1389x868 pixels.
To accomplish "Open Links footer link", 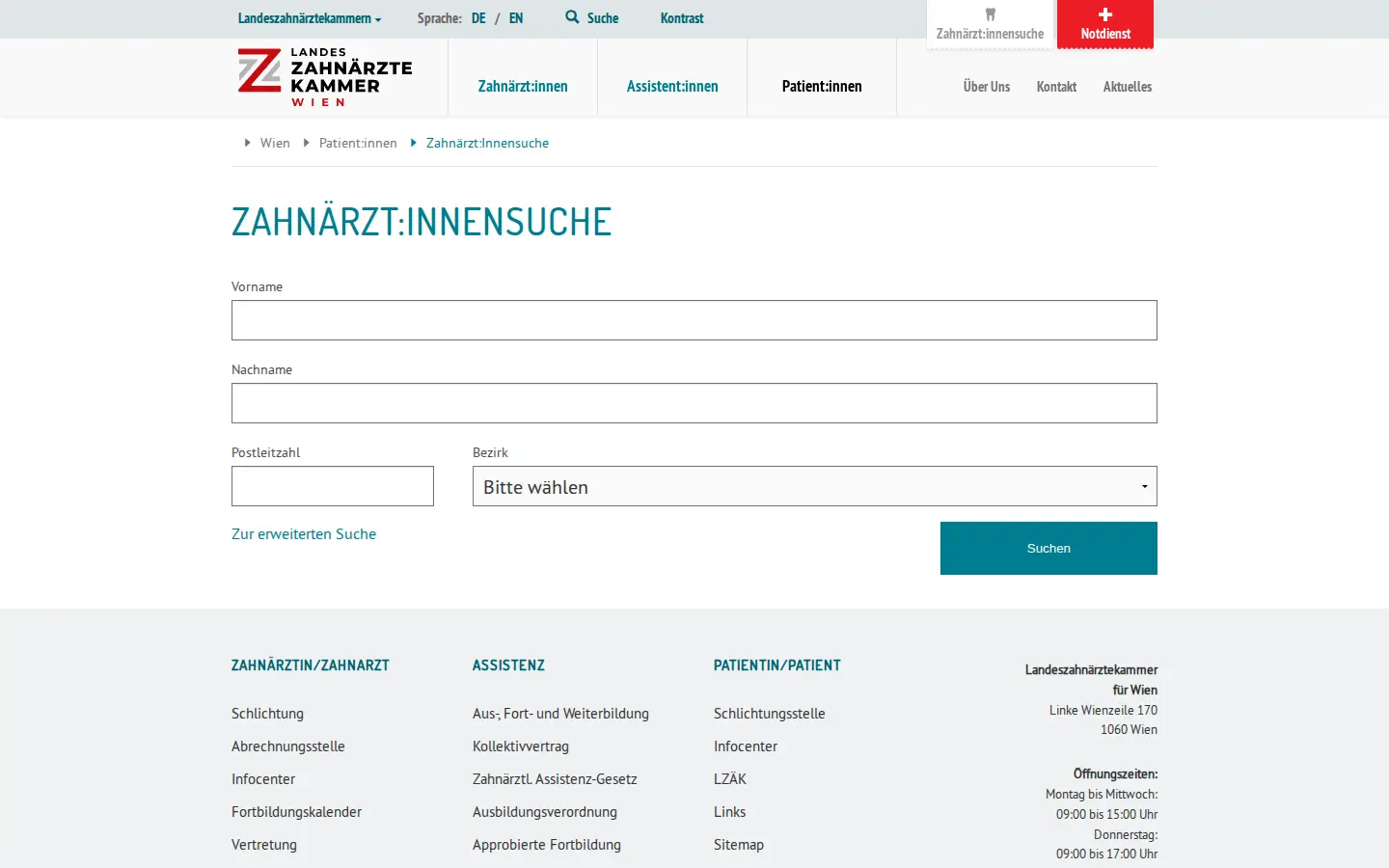I will tap(730, 812).
